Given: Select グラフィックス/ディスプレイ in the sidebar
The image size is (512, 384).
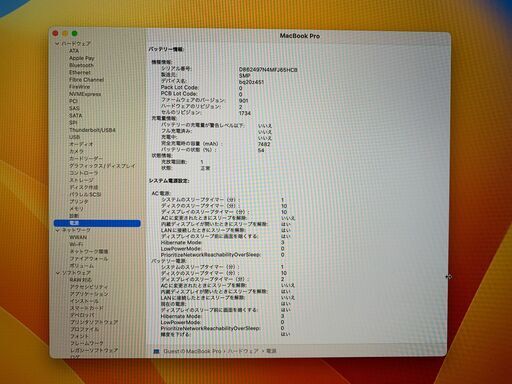Looking at the screenshot, I should tap(102, 166).
